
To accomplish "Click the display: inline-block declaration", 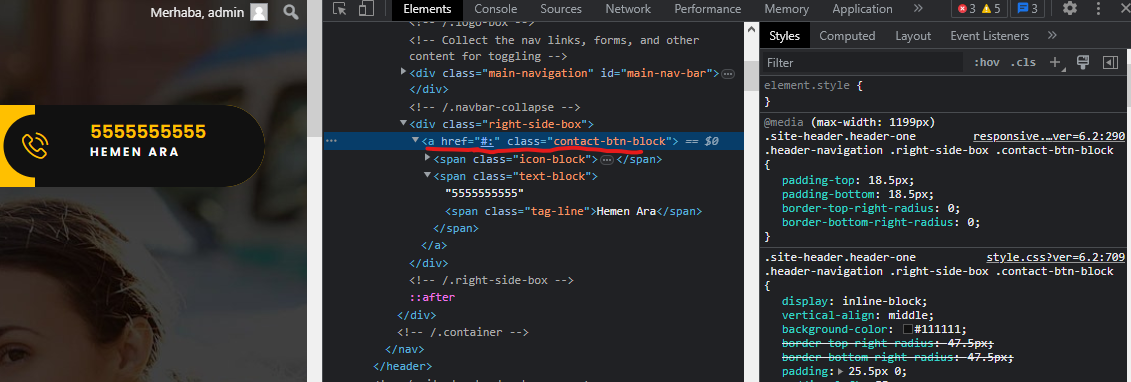I will tap(855, 301).
